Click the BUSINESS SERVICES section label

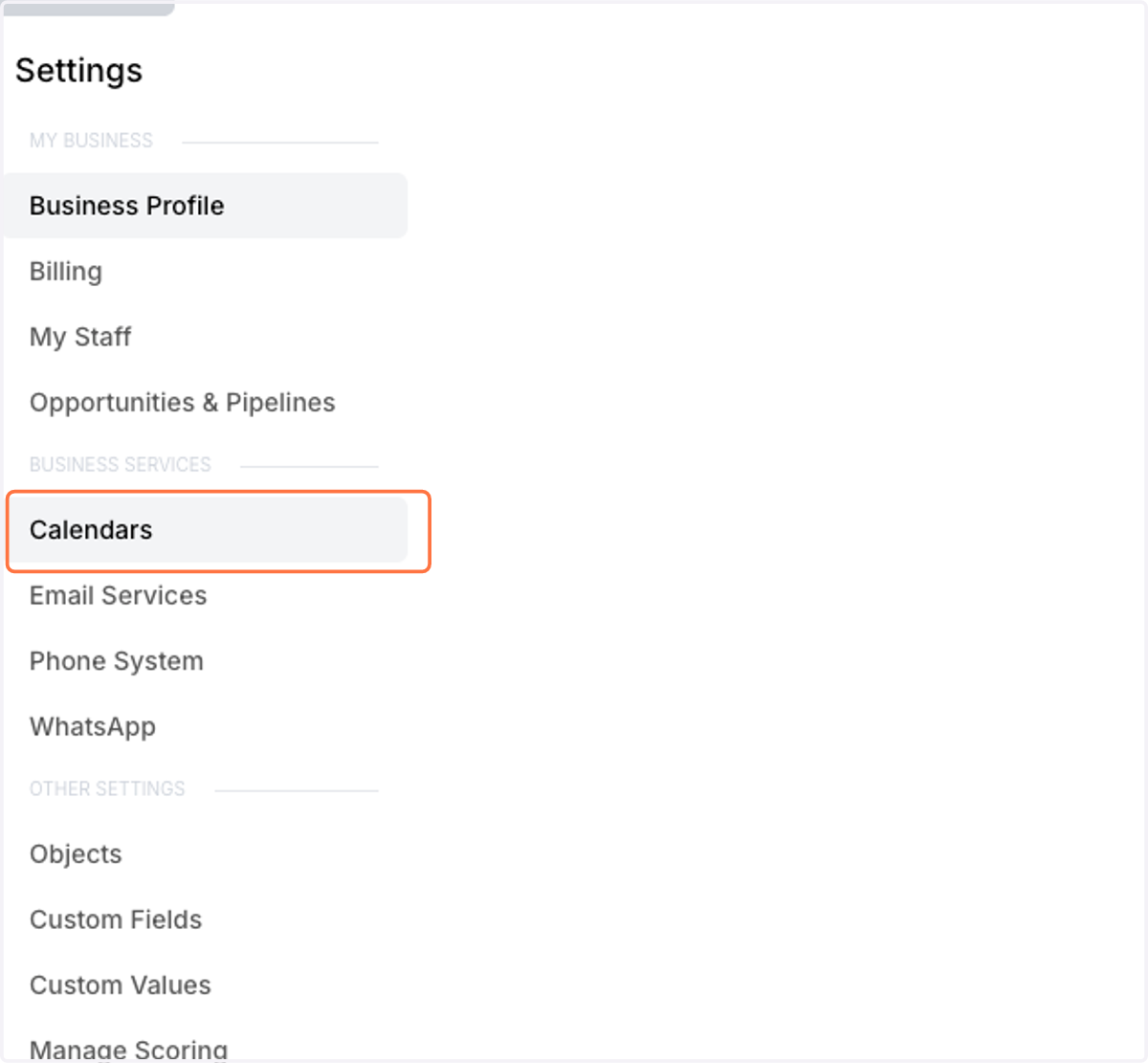[x=121, y=465]
